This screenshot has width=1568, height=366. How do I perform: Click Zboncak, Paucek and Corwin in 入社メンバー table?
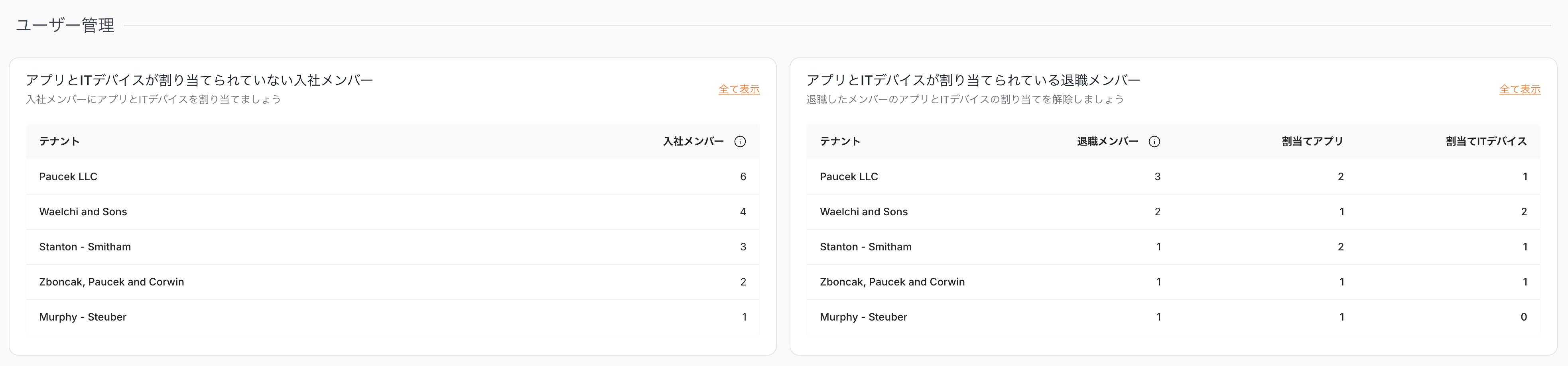(111, 282)
